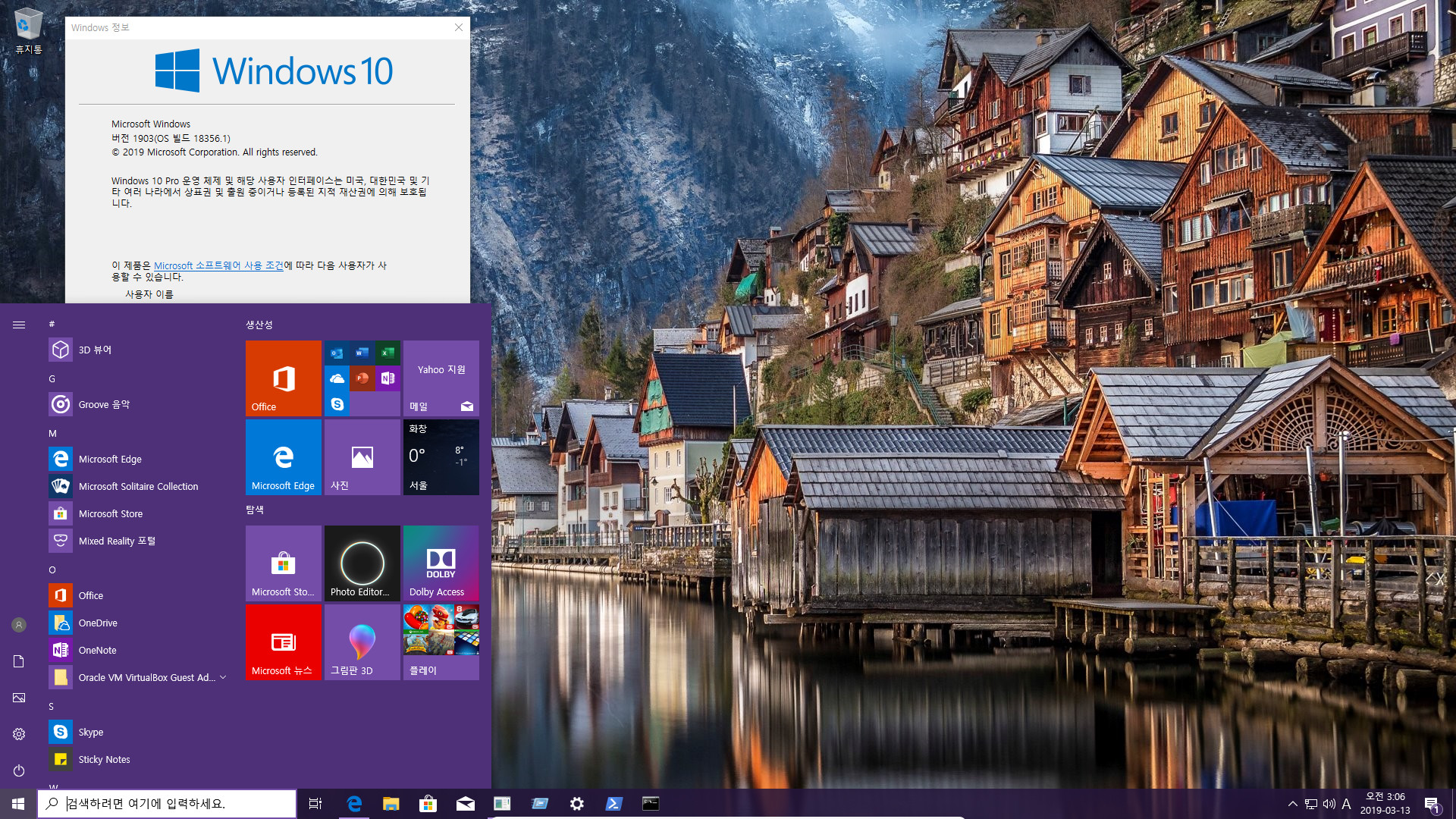Open 3D 뷰어 from the app list
Screen dimensions: 1456x819
(136, 350)
